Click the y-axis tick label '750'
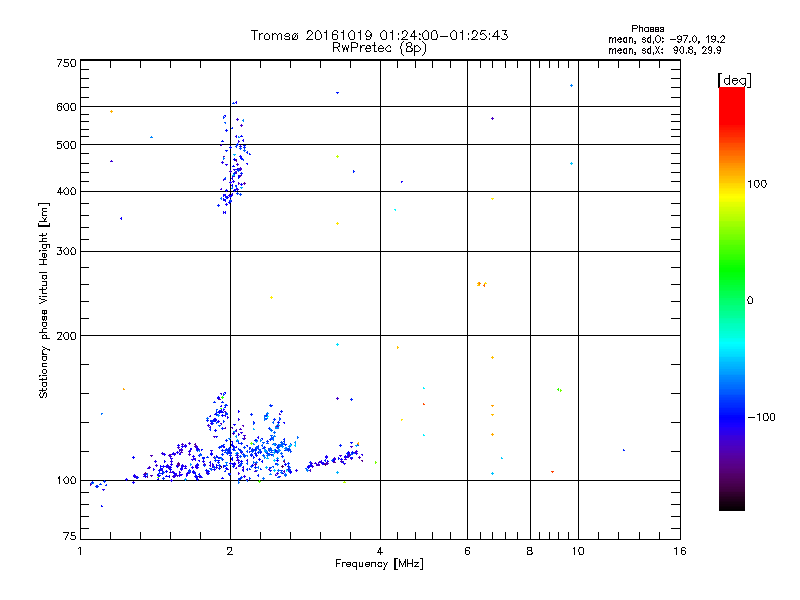This screenshot has height=600, width=800. coord(66,63)
